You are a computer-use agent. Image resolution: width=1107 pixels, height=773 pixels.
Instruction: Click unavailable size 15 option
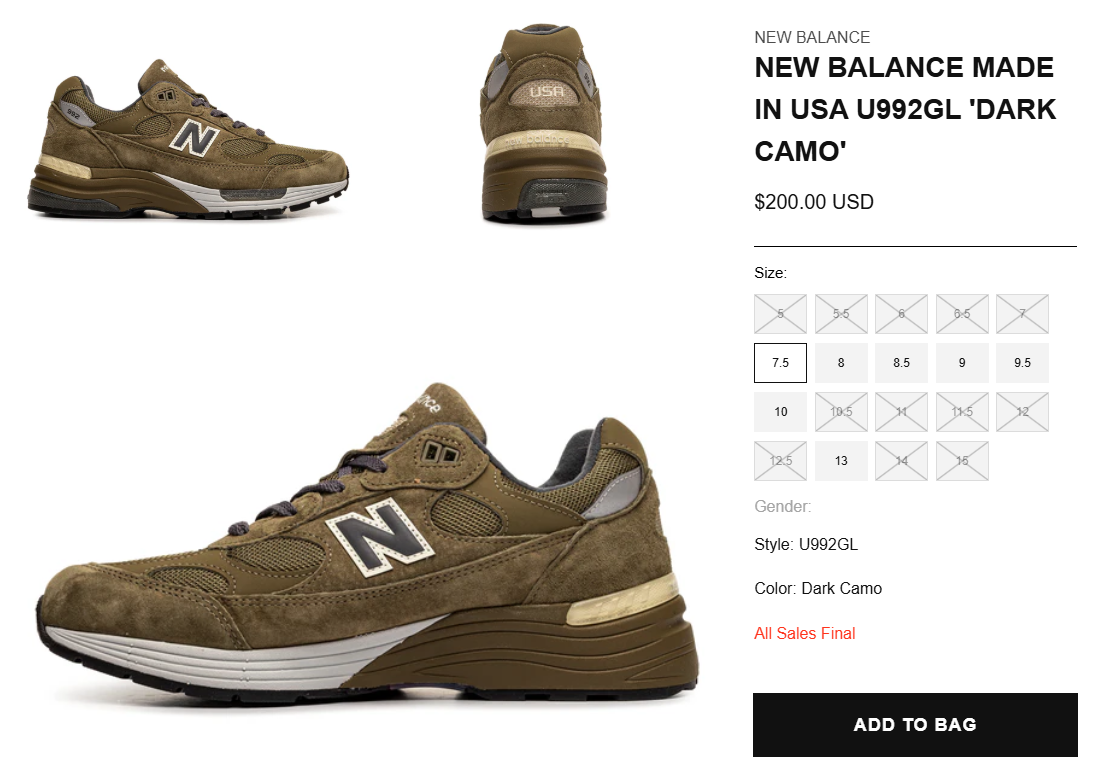[962, 461]
